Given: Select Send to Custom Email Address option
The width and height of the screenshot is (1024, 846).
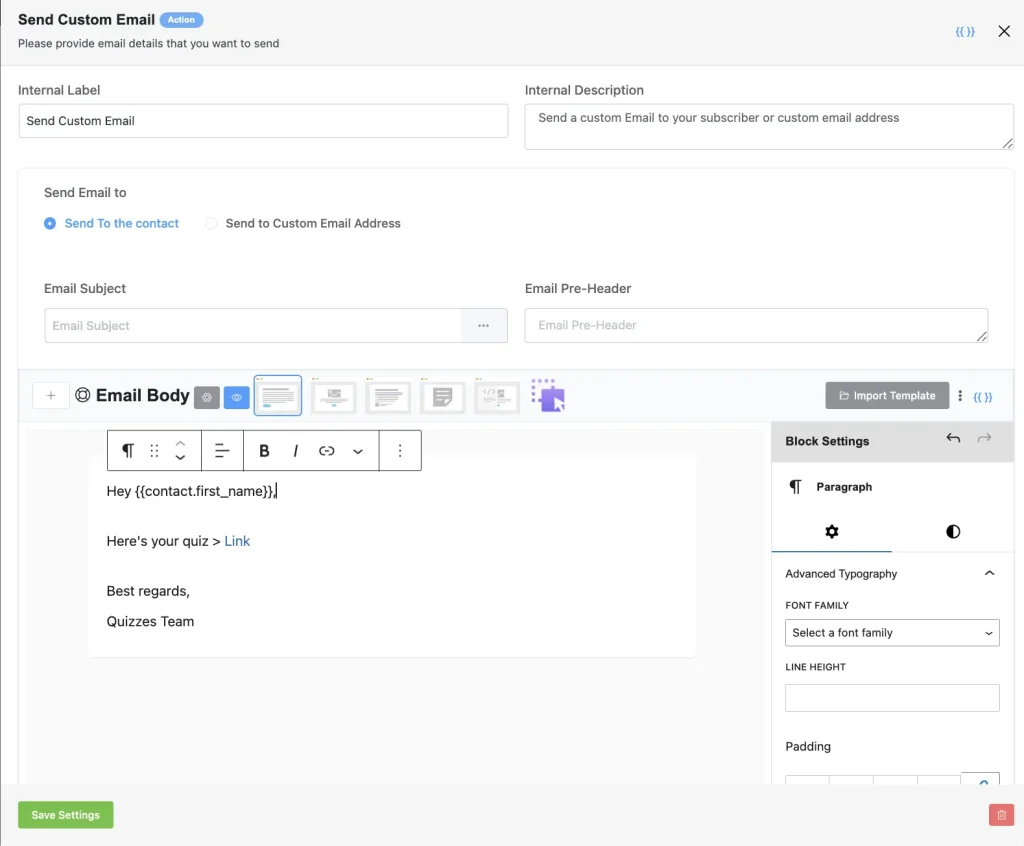Looking at the screenshot, I should point(210,224).
